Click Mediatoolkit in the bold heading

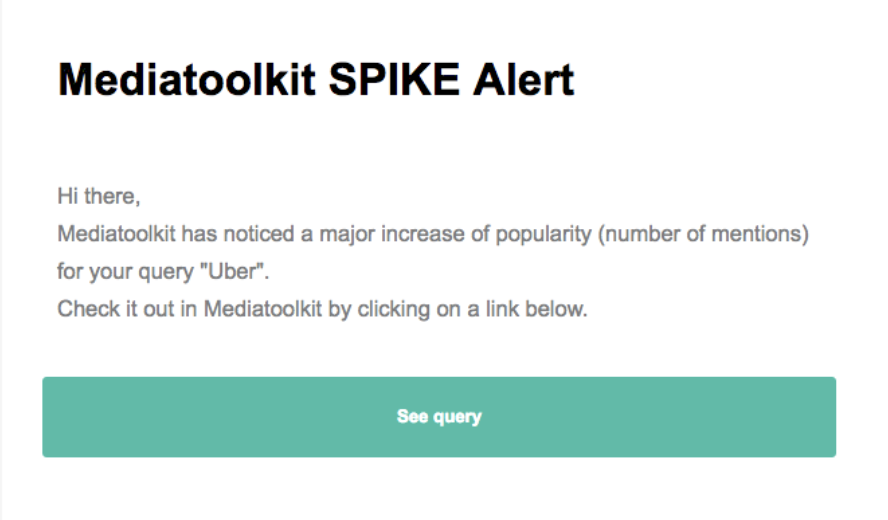187,80
